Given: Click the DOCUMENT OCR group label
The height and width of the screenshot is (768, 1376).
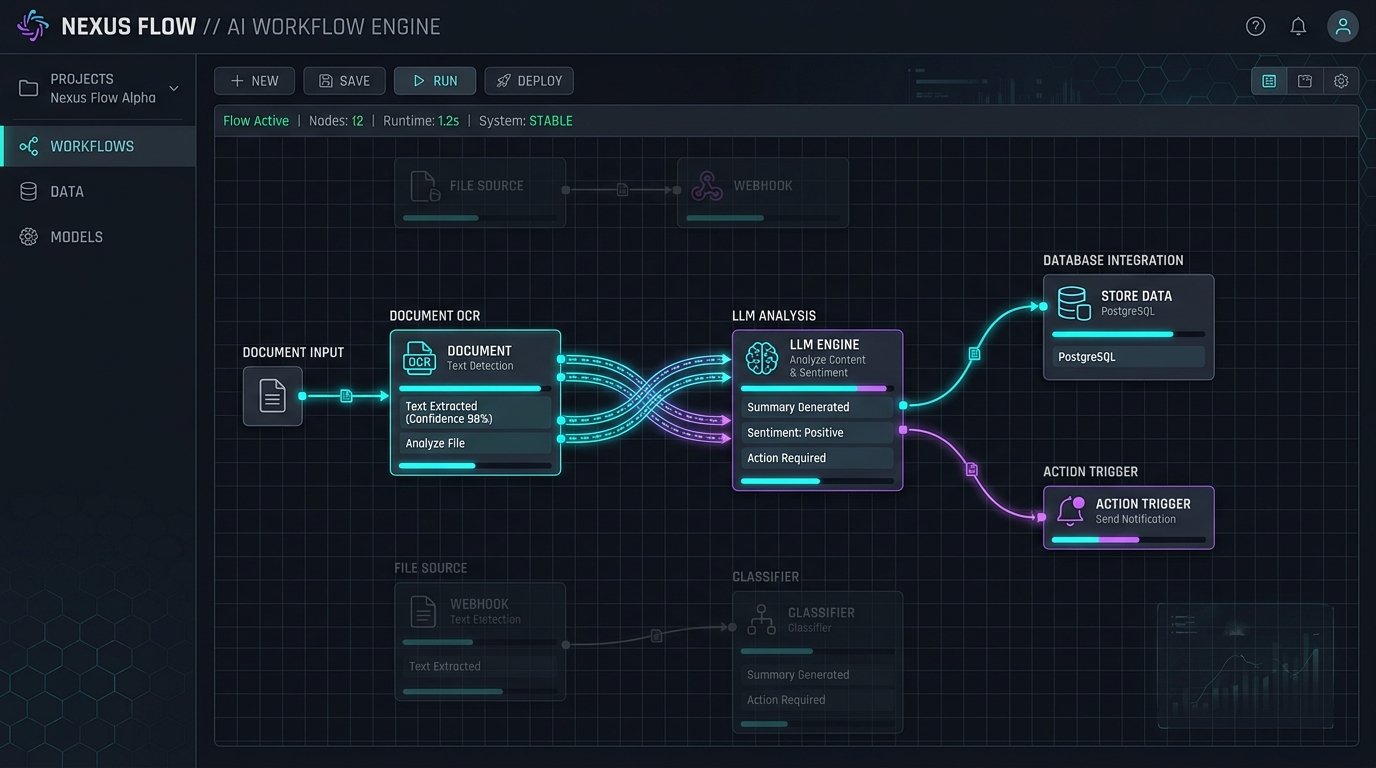Looking at the screenshot, I should point(435,316).
